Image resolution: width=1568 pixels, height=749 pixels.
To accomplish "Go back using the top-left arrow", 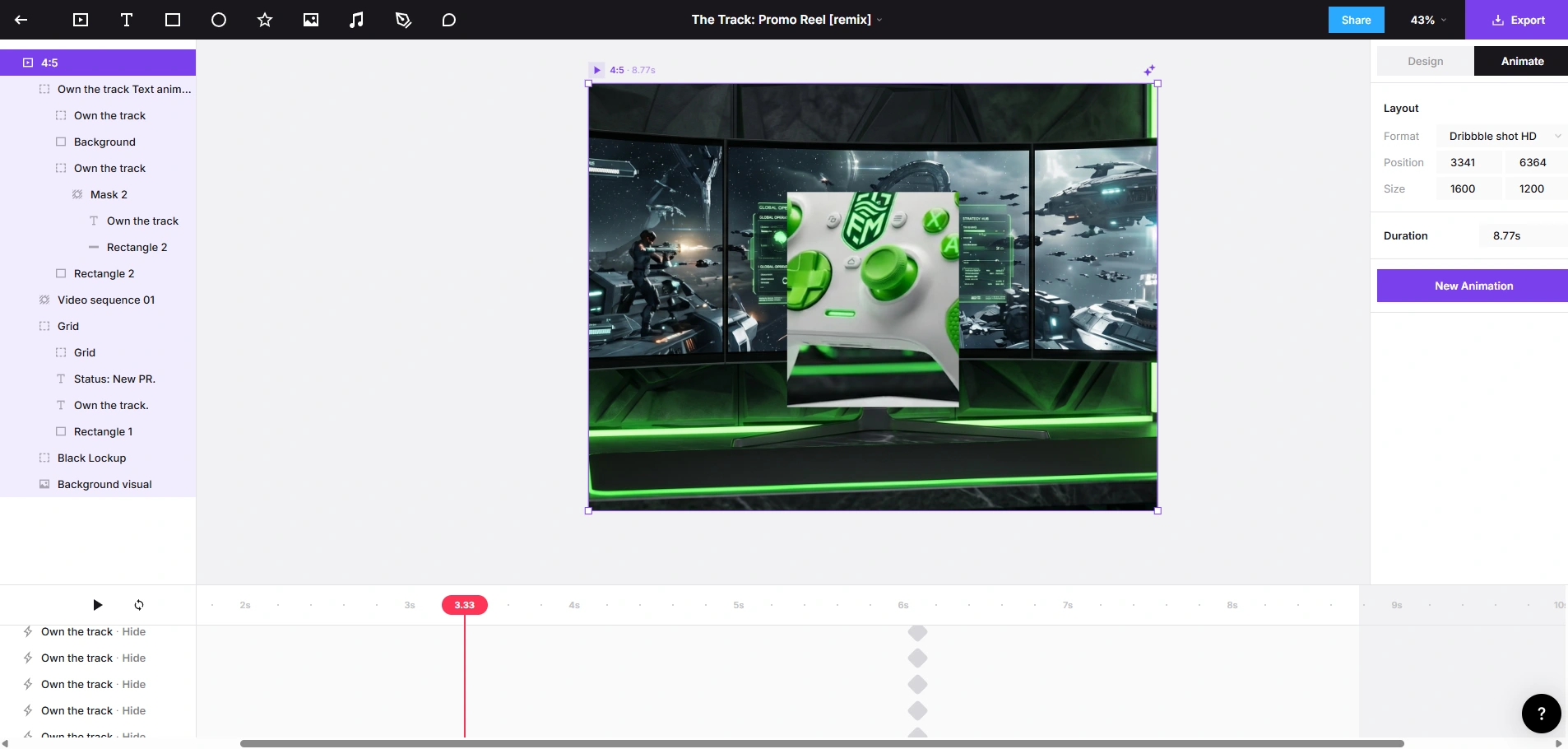I will [21, 20].
